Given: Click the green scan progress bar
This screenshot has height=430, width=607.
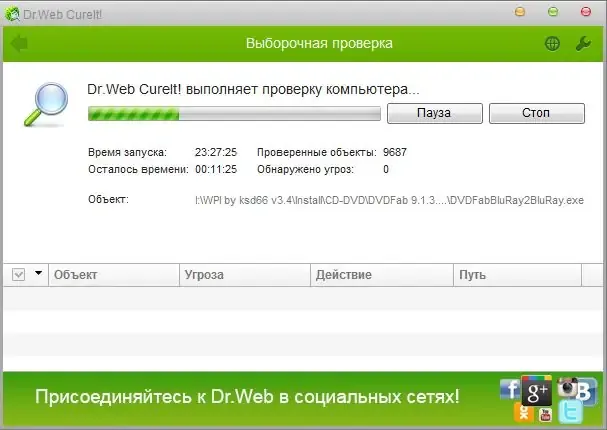Looking at the screenshot, I should 234,114.
